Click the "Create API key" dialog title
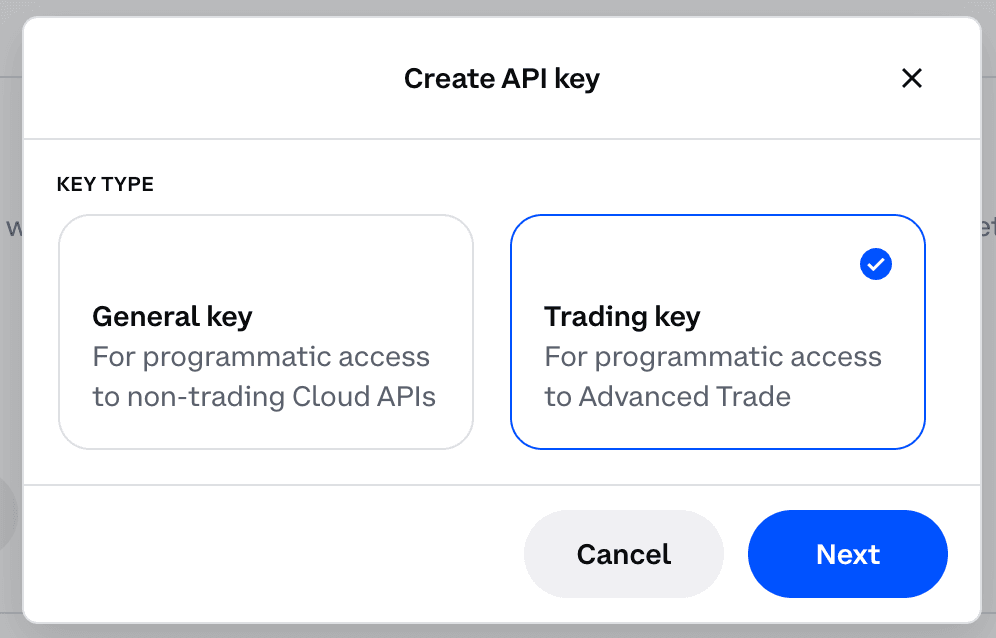The height and width of the screenshot is (638, 996). (501, 78)
